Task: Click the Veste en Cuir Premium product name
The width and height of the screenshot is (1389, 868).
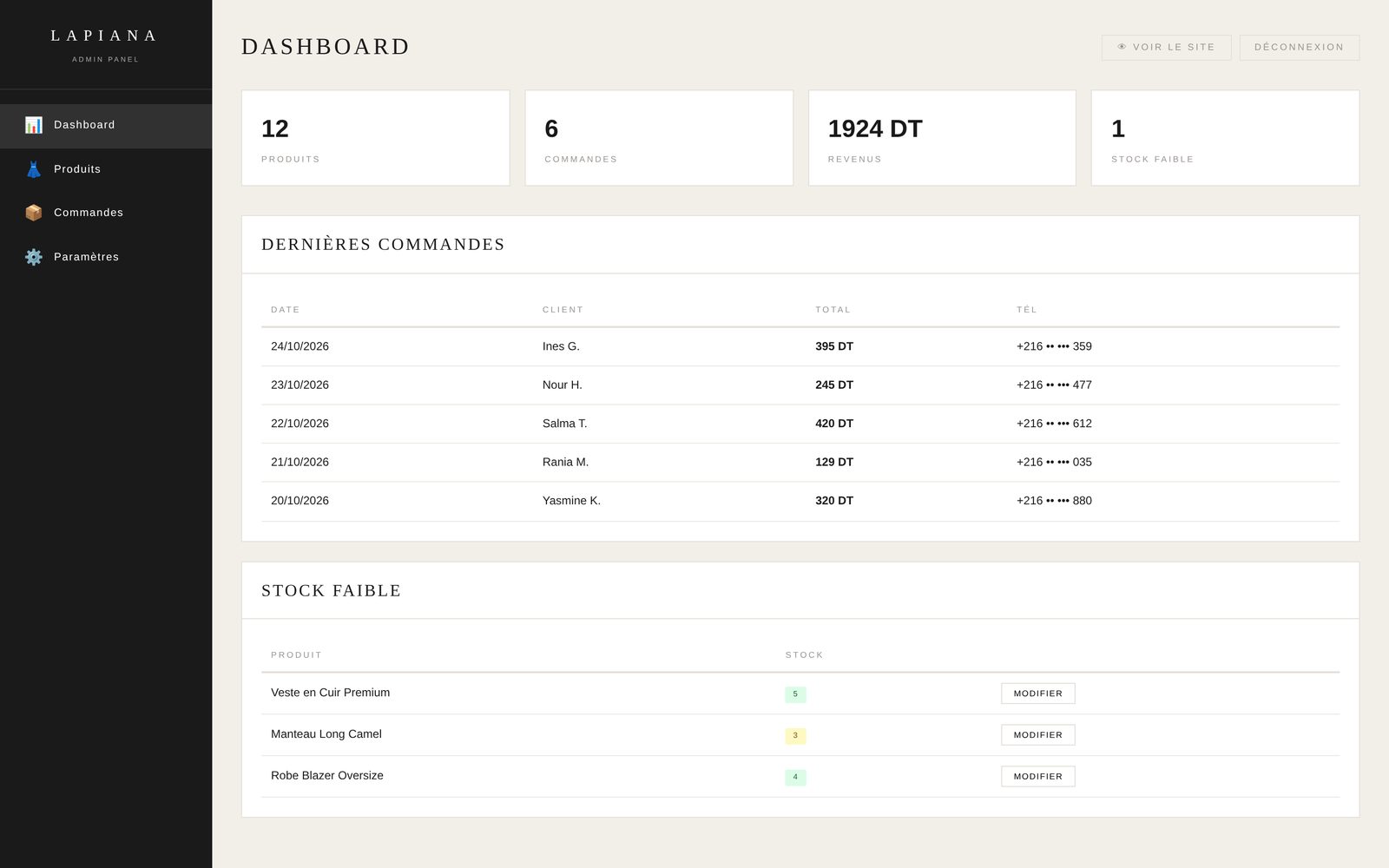Action: coord(330,693)
